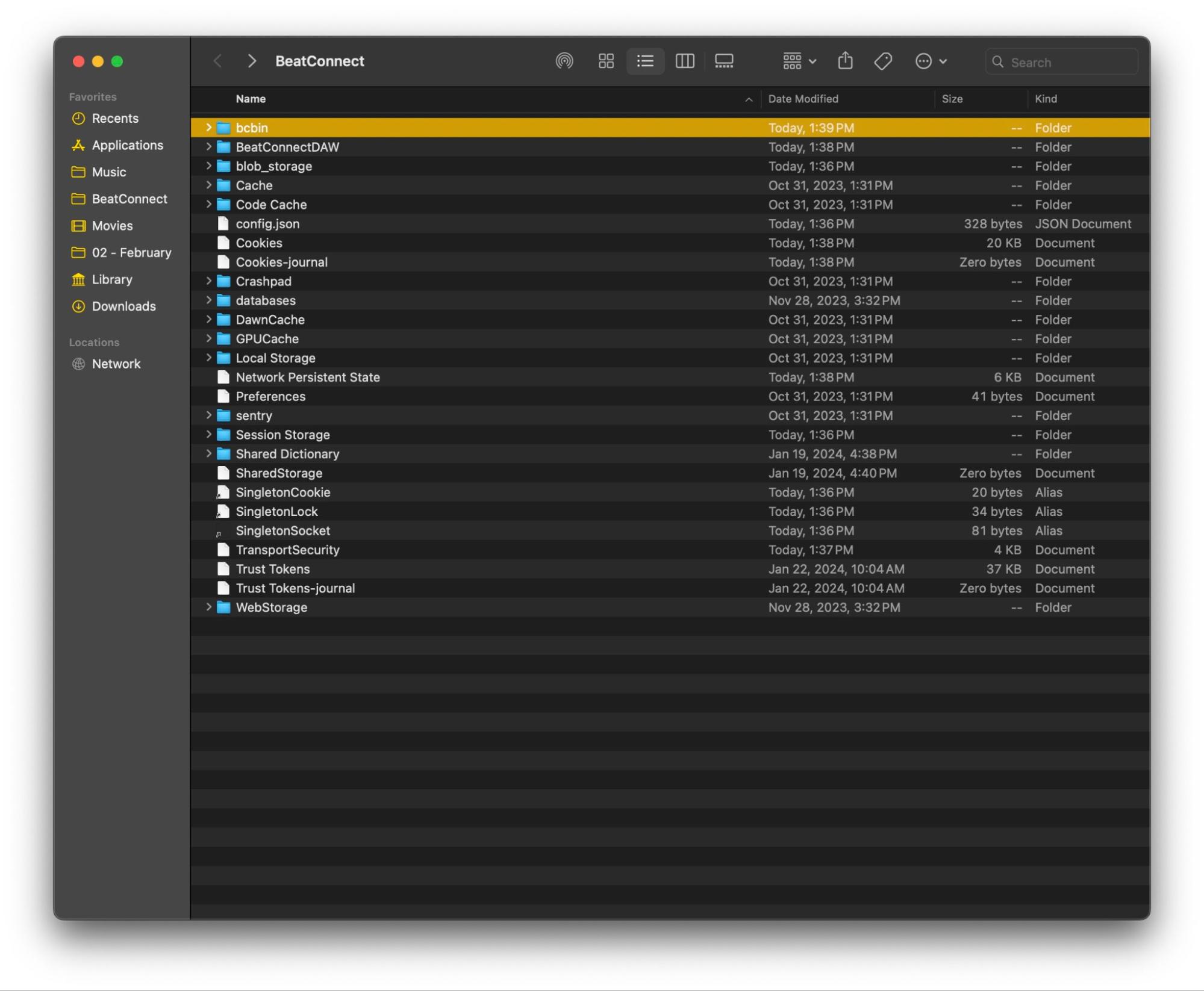Open BeatConnect in the sidebar

[x=119, y=199]
